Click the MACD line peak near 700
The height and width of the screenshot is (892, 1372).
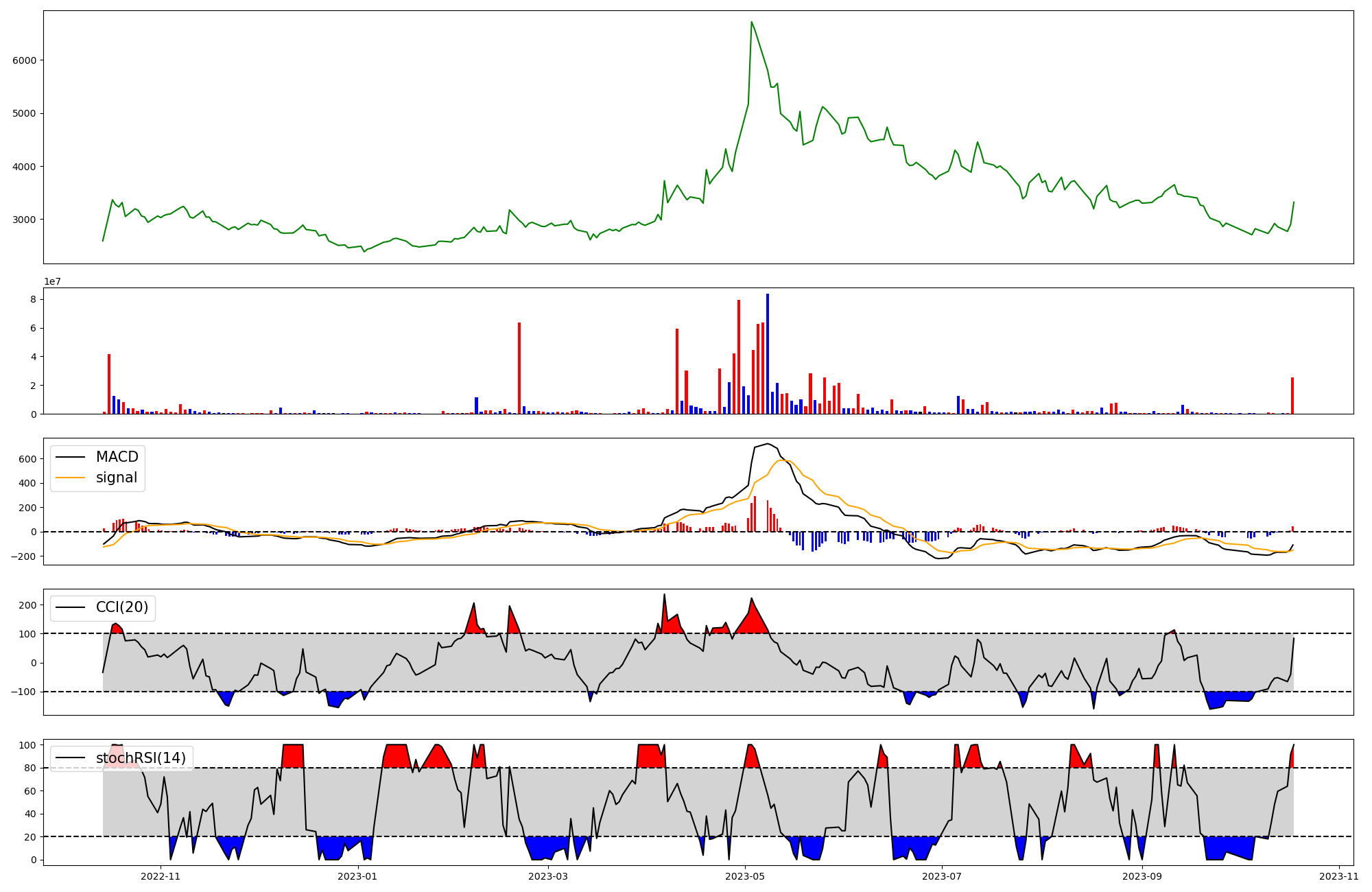click(x=768, y=444)
